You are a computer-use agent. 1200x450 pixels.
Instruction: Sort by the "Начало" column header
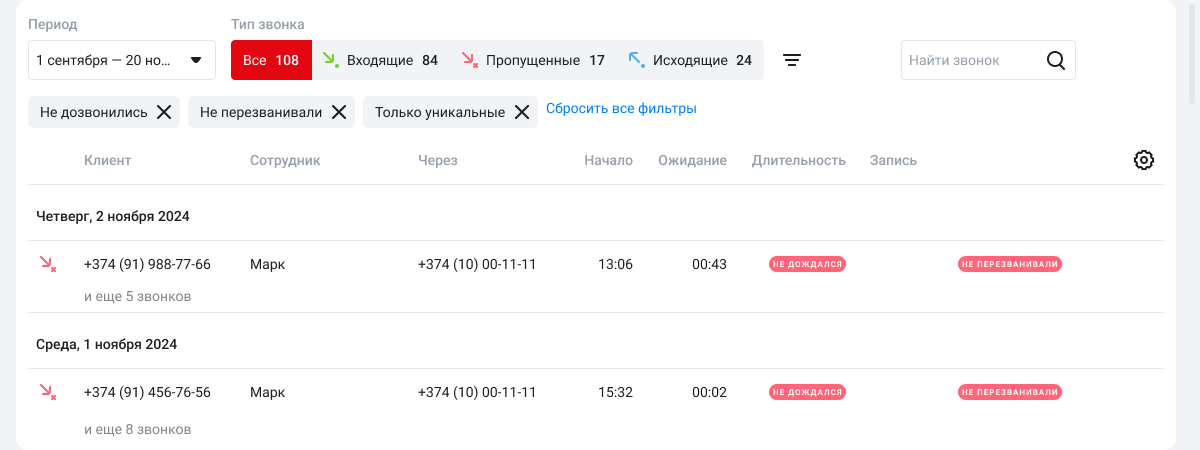click(x=608, y=160)
